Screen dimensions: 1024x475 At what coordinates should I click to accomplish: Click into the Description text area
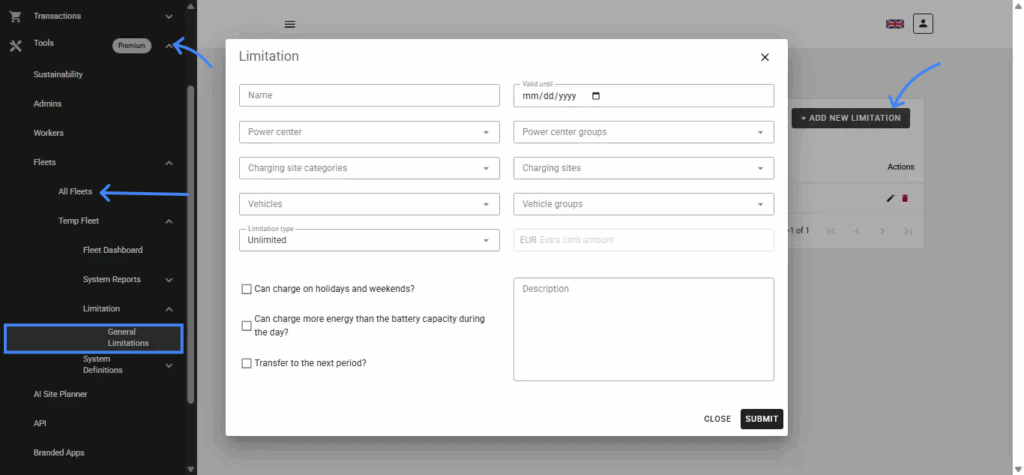643,330
